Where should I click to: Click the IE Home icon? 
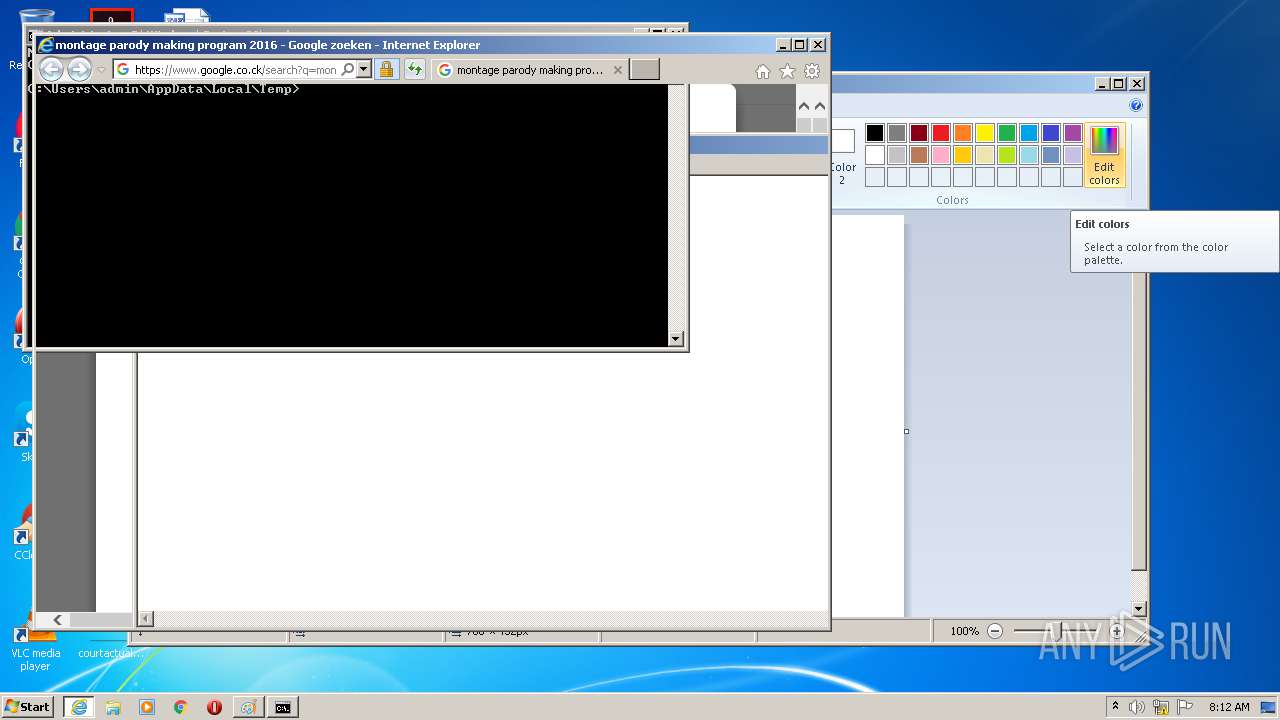pos(763,71)
